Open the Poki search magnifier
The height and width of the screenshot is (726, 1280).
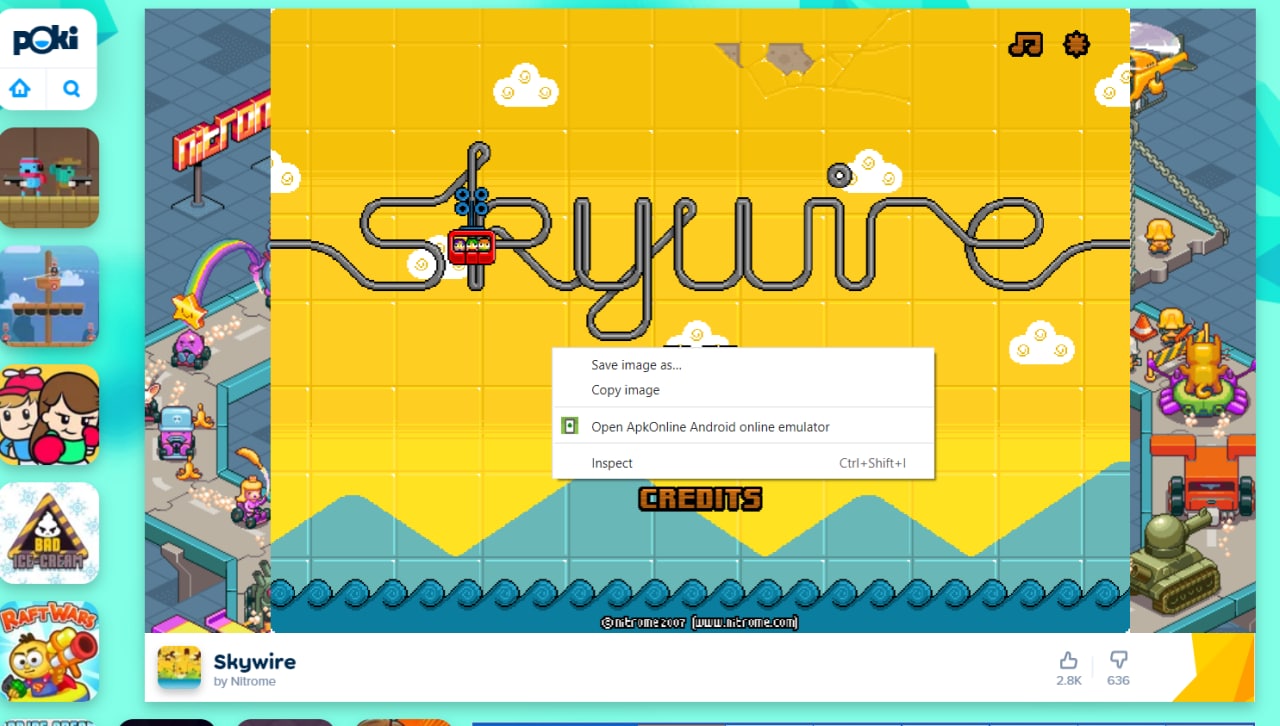pyautogui.click(x=71, y=88)
